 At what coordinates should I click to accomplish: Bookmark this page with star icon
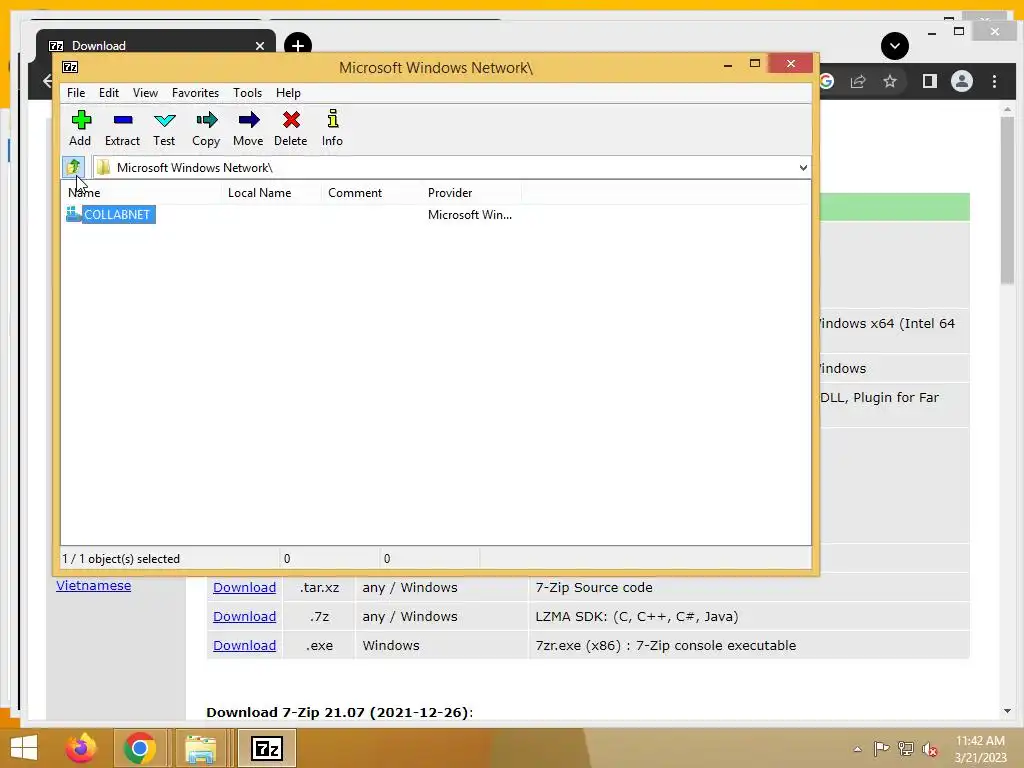(889, 81)
